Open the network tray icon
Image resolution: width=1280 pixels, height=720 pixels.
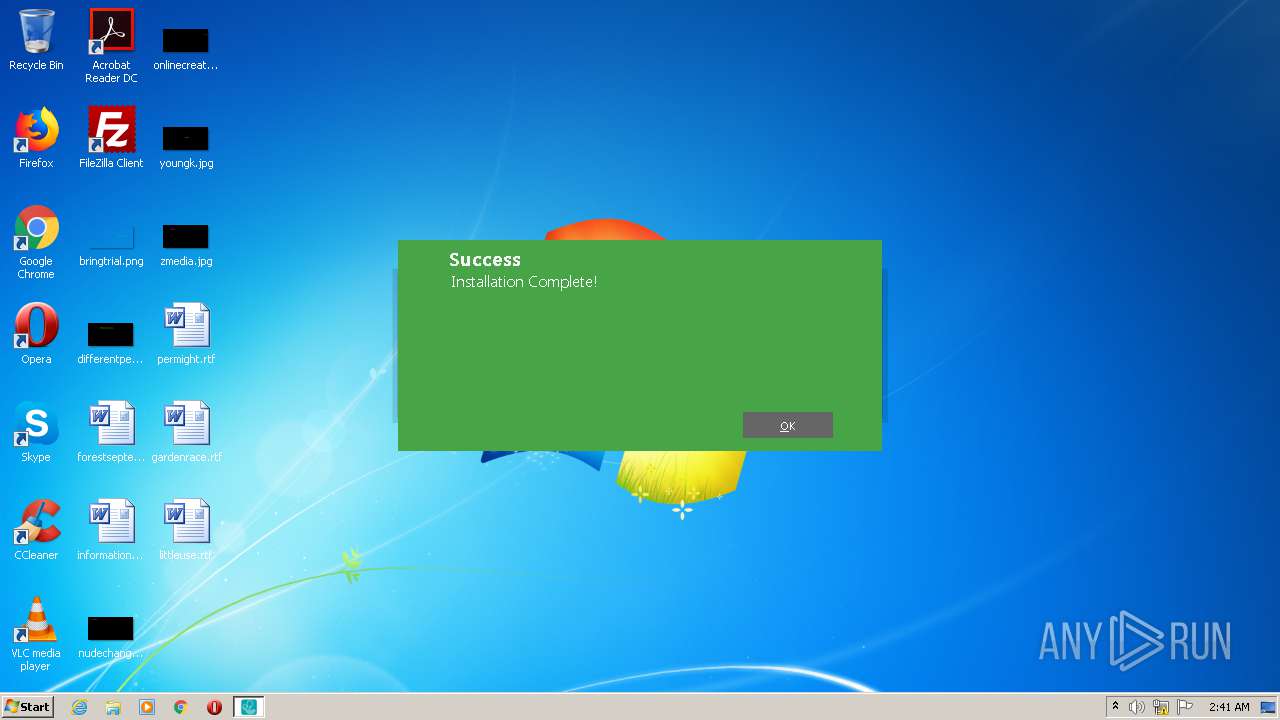click(x=1161, y=707)
